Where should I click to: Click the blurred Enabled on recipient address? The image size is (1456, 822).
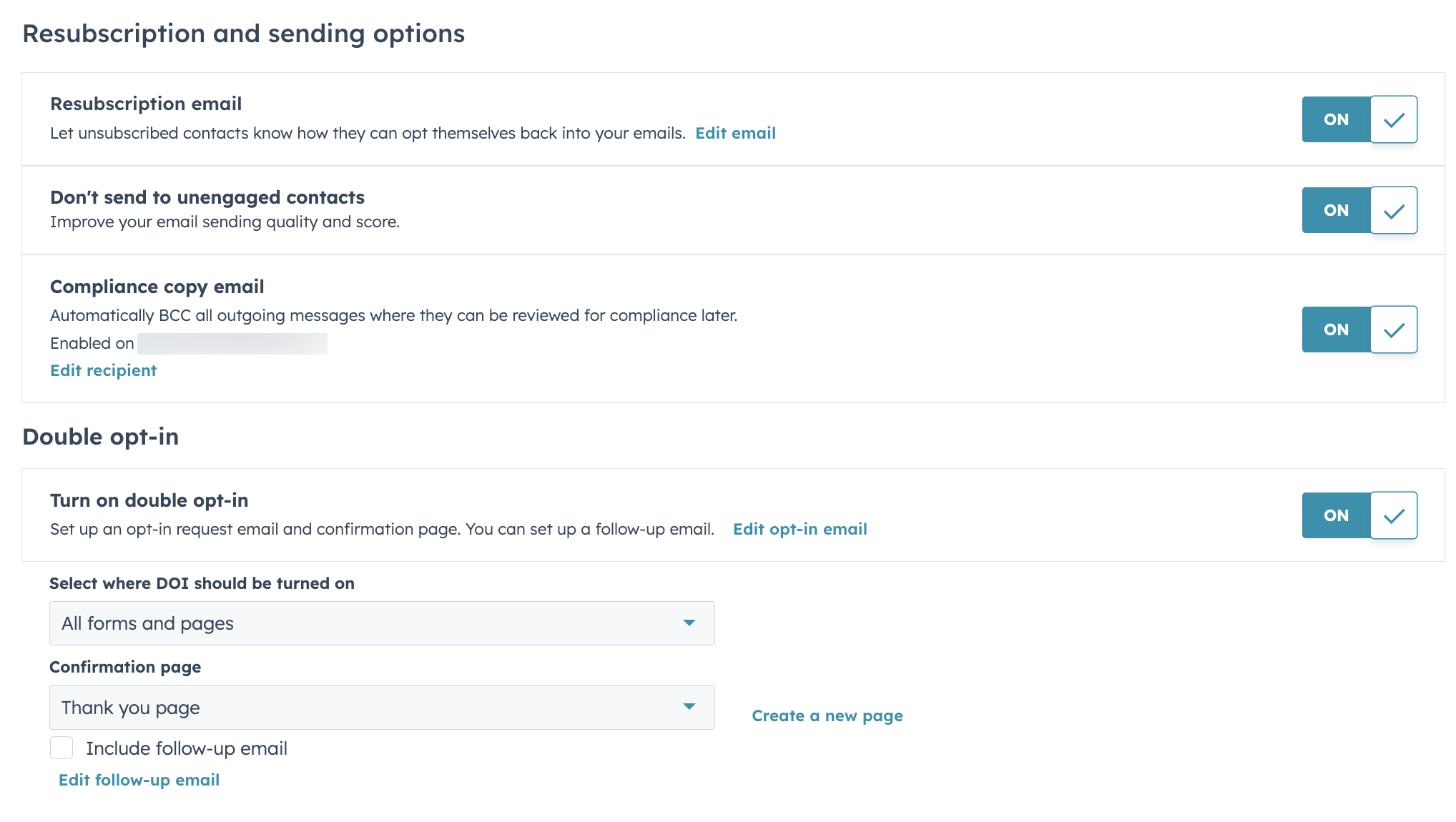tap(232, 343)
